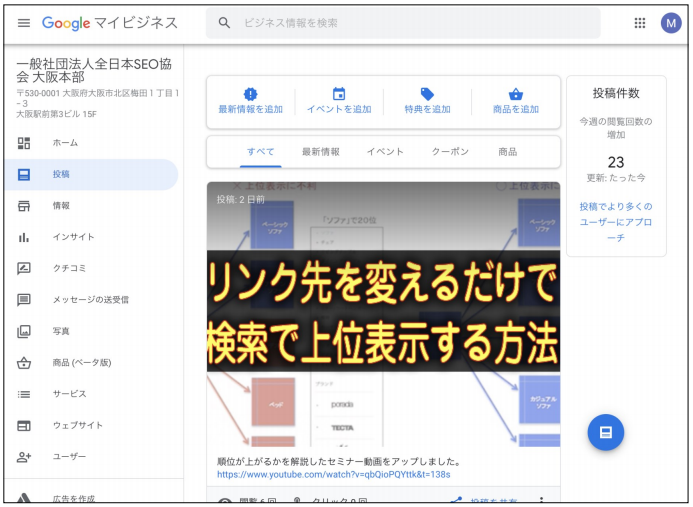The image size is (693, 507).
Task: Click 特典を追加 button label
Action: [x=427, y=109]
